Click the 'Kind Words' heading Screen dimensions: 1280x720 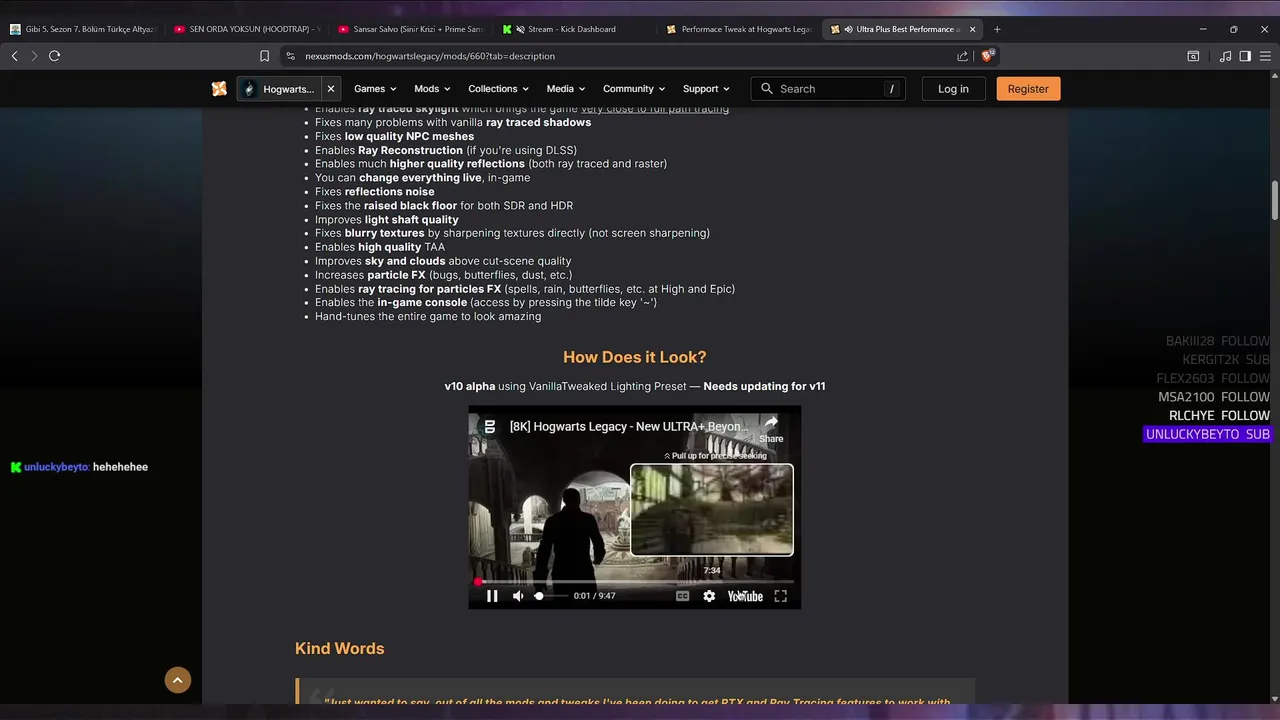click(x=339, y=648)
